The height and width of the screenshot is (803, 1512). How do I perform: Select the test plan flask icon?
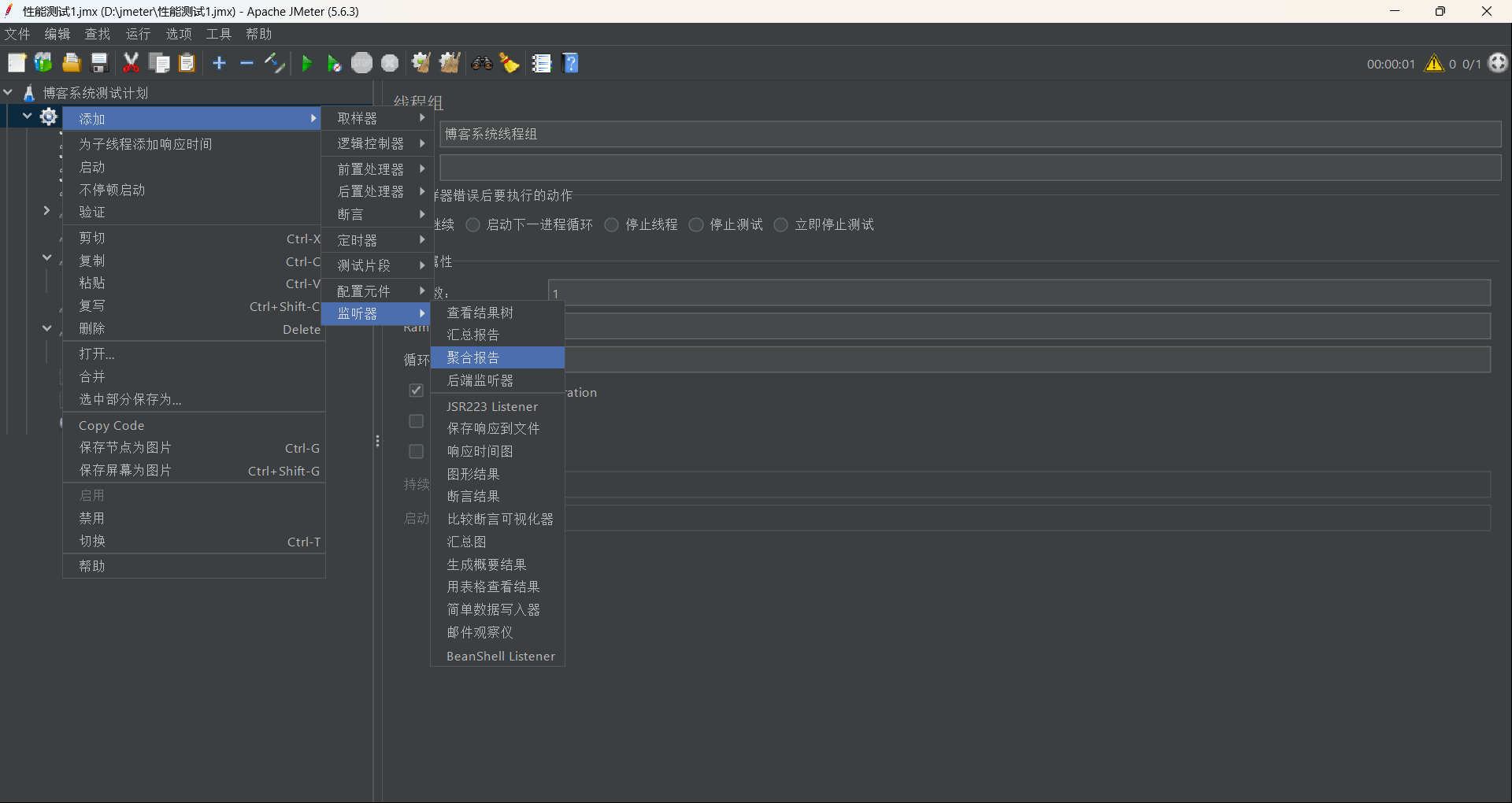coord(29,93)
